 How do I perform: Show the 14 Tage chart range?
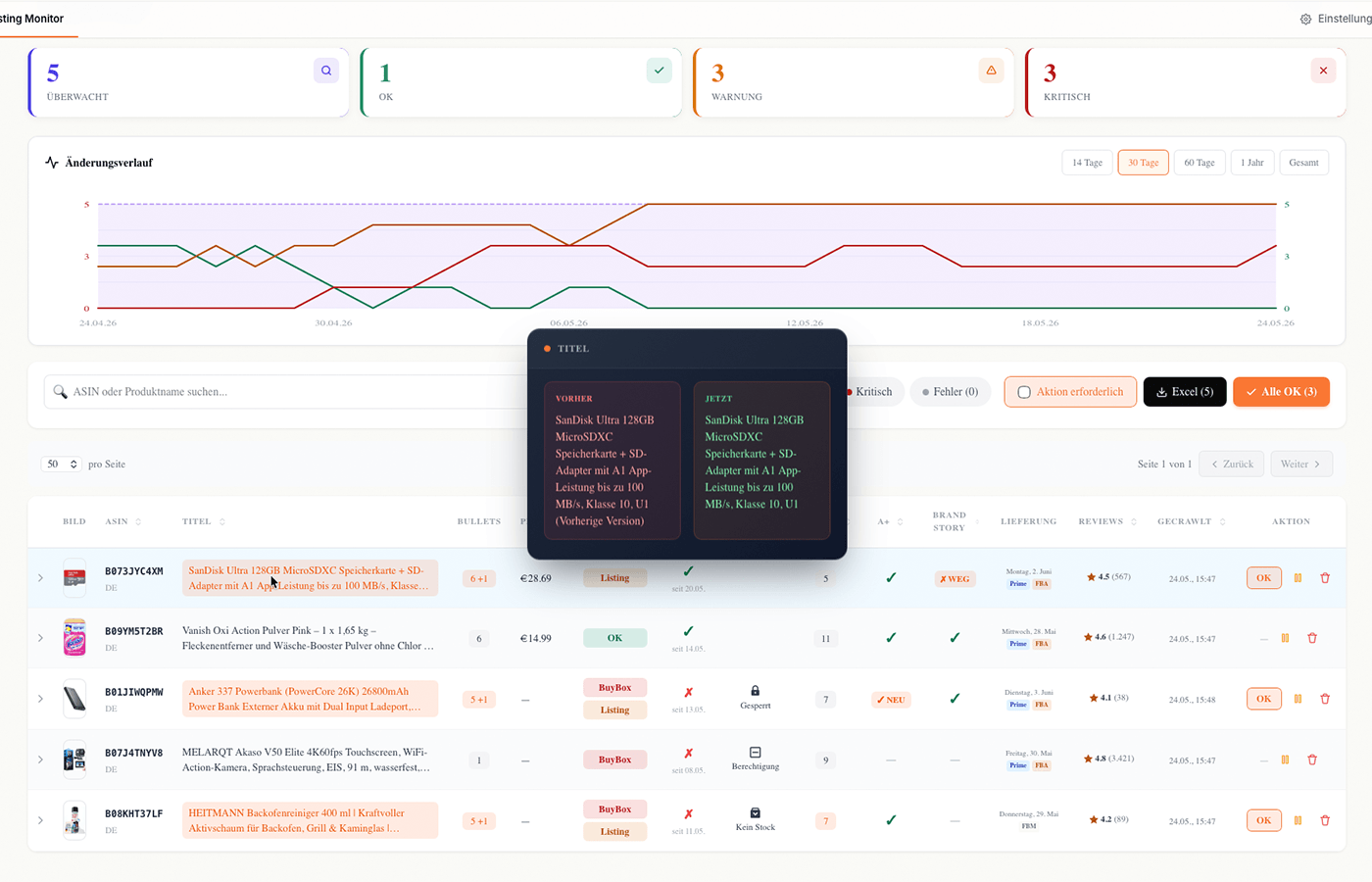(1087, 163)
